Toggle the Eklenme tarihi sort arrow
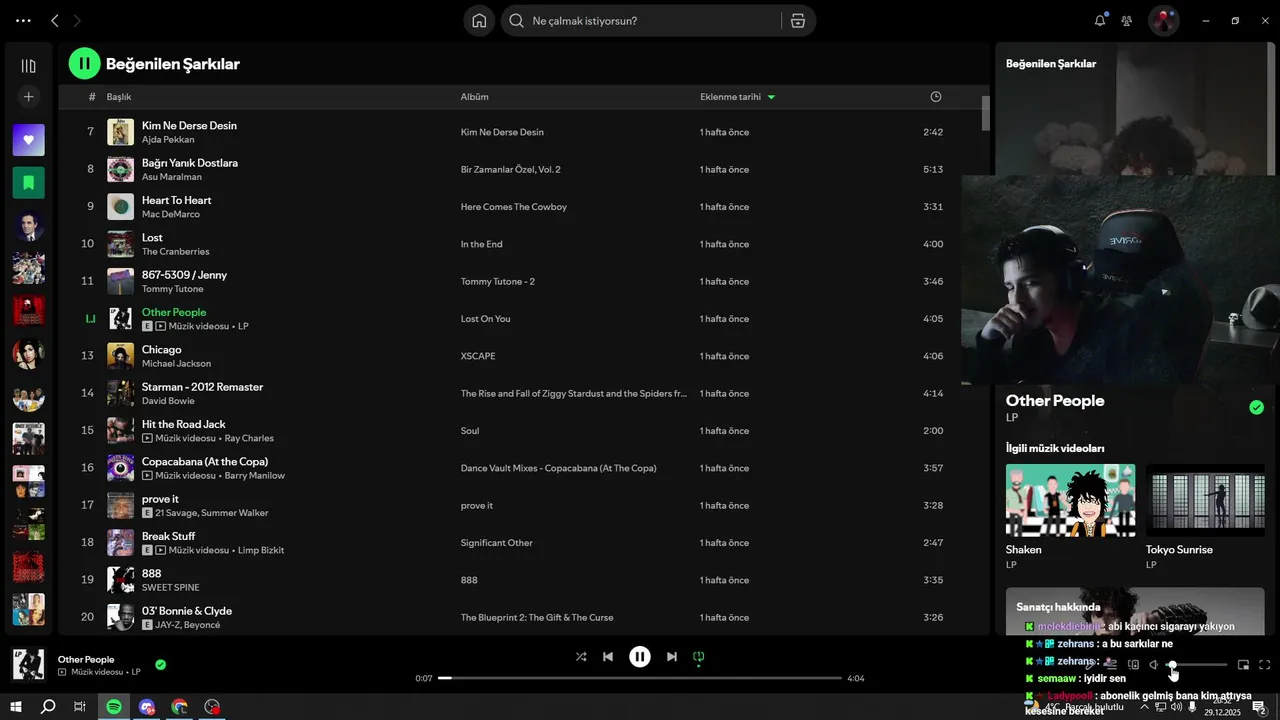Image resolution: width=1280 pixels, height=720 pixels. coord(771,97)
